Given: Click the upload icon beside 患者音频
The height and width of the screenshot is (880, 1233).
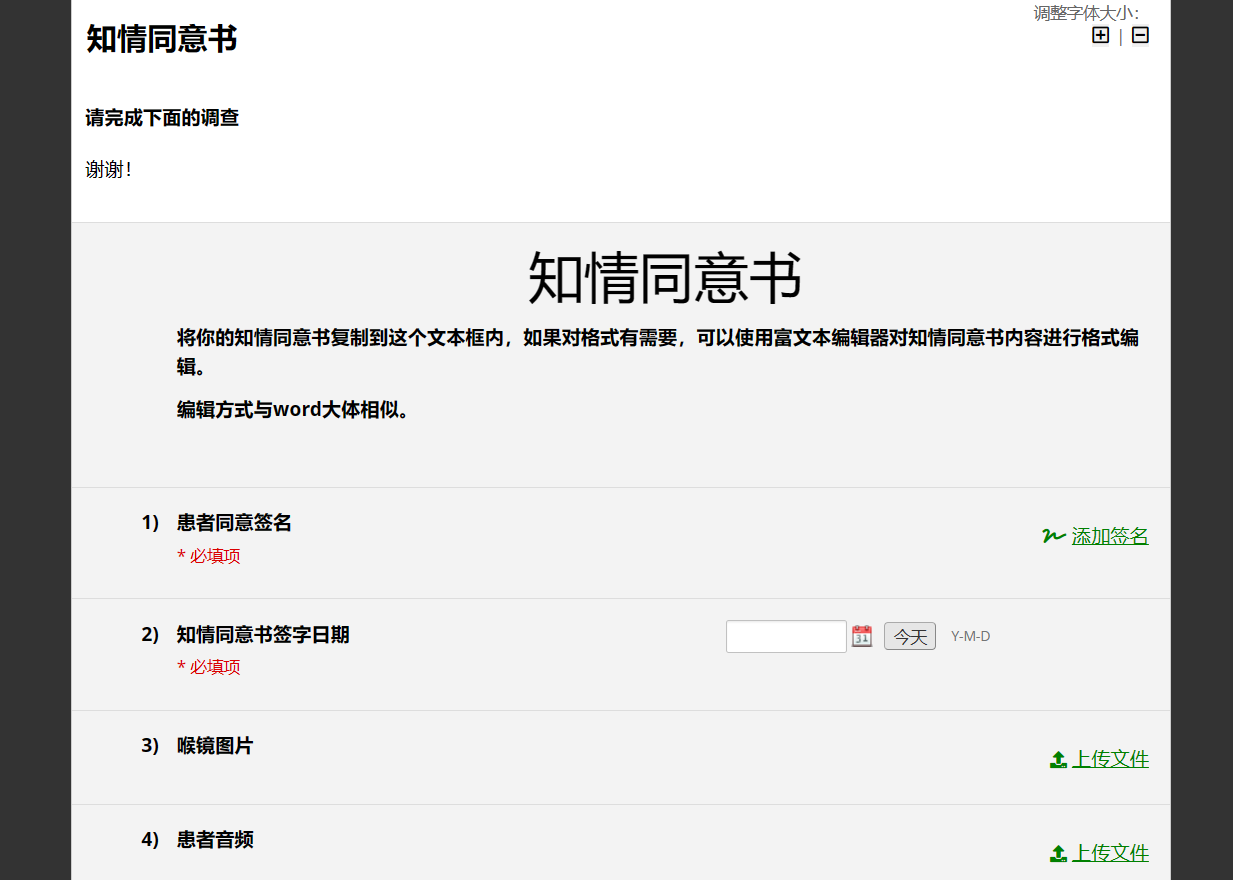Looking at the screenshot, I should click(x=1057, y=853).
